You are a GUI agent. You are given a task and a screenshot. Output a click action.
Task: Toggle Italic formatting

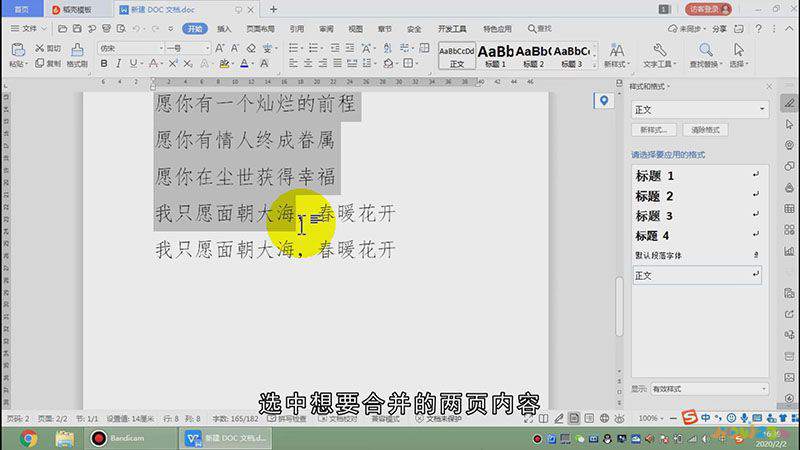click(x=118, y=64)
